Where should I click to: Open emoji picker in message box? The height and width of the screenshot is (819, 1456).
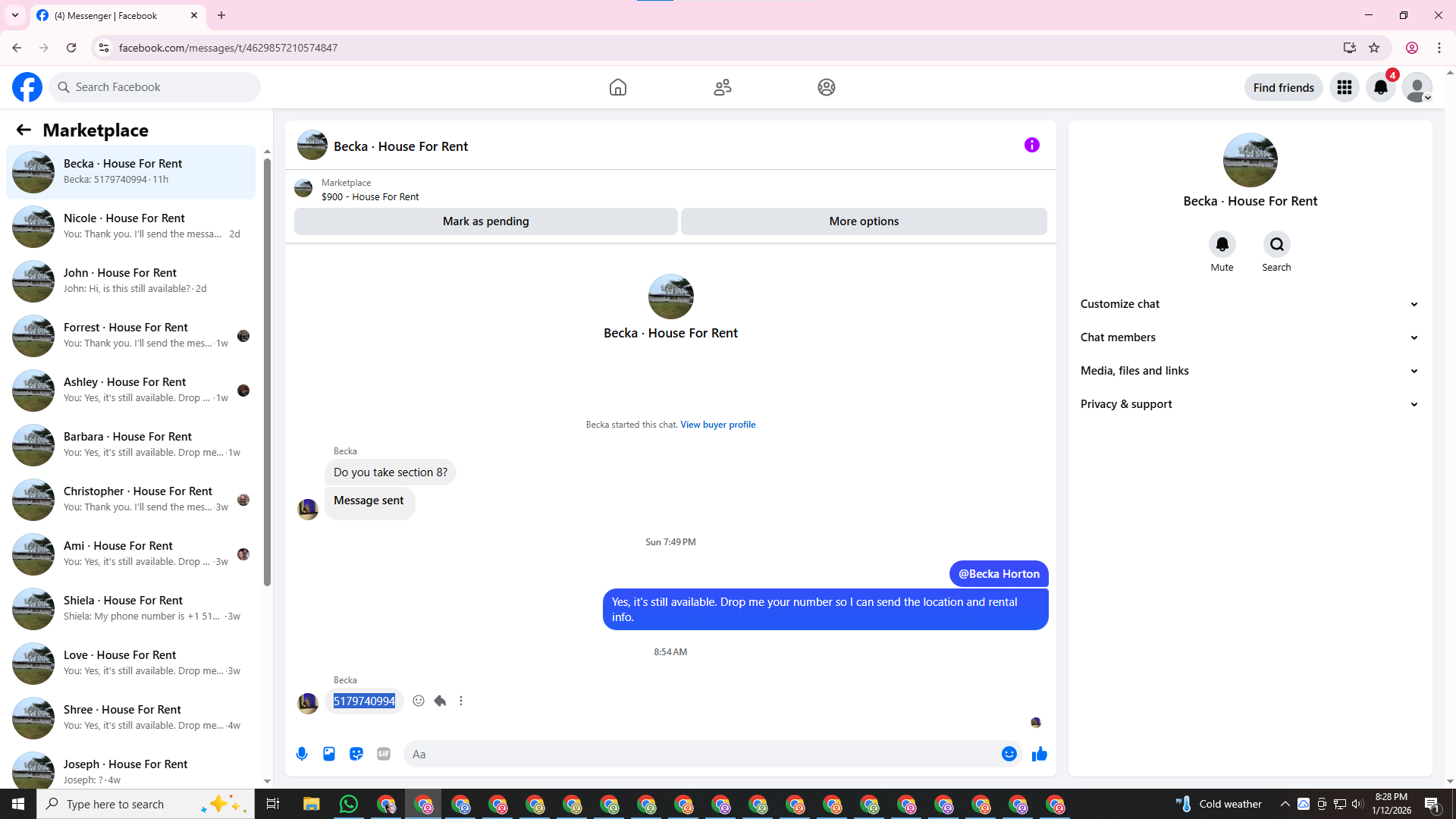[1009, 754]
